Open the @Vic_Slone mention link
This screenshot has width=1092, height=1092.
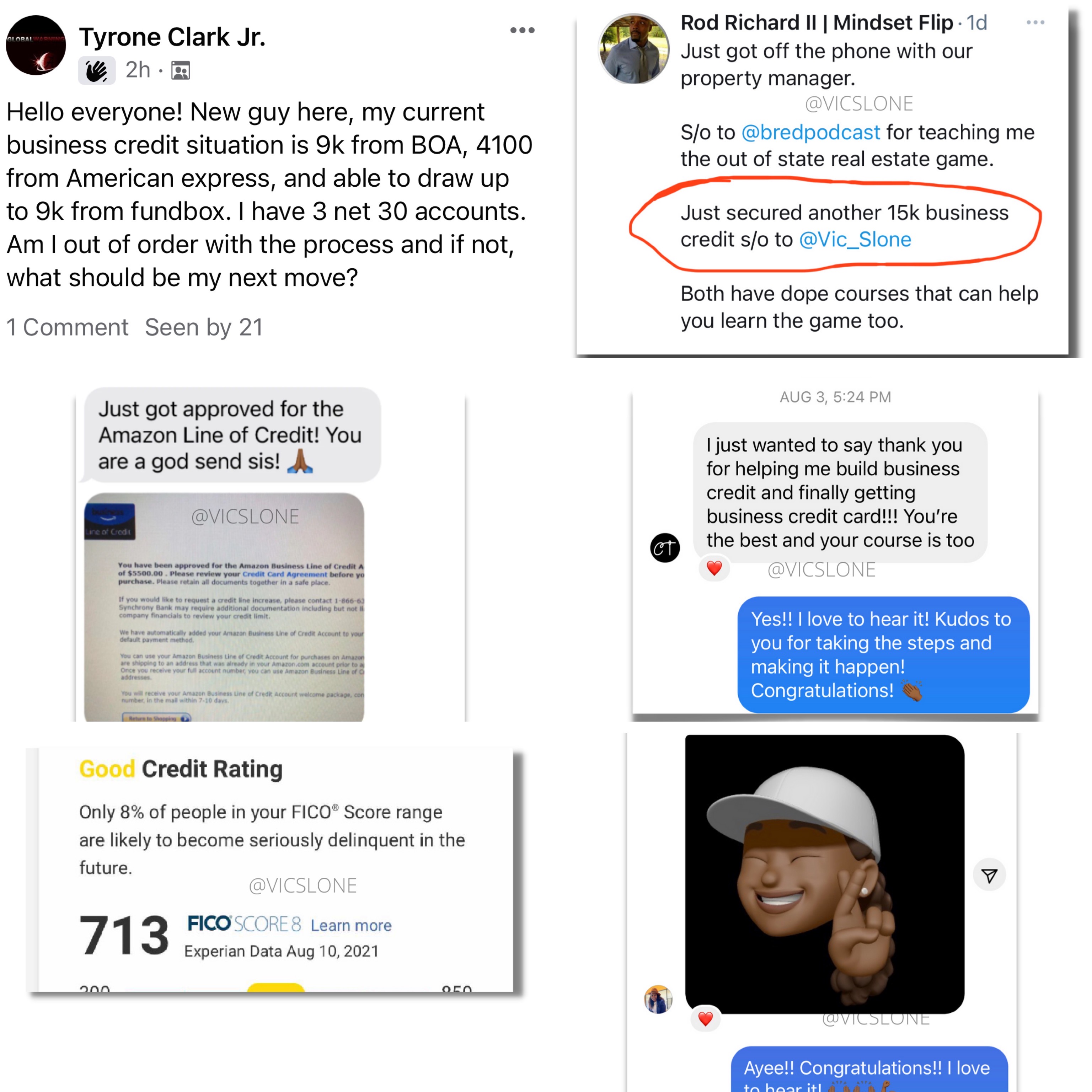[855, 240]
